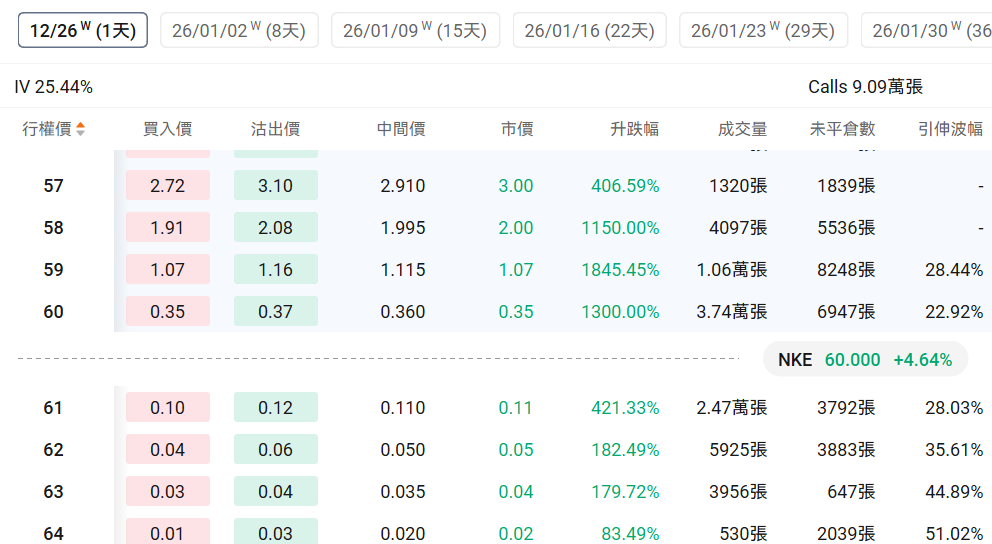Viewport: 992px width, 544px height.
Task: Select the 26/01/23 (29天) expiry tab
Action: click(x=763, y=30)
